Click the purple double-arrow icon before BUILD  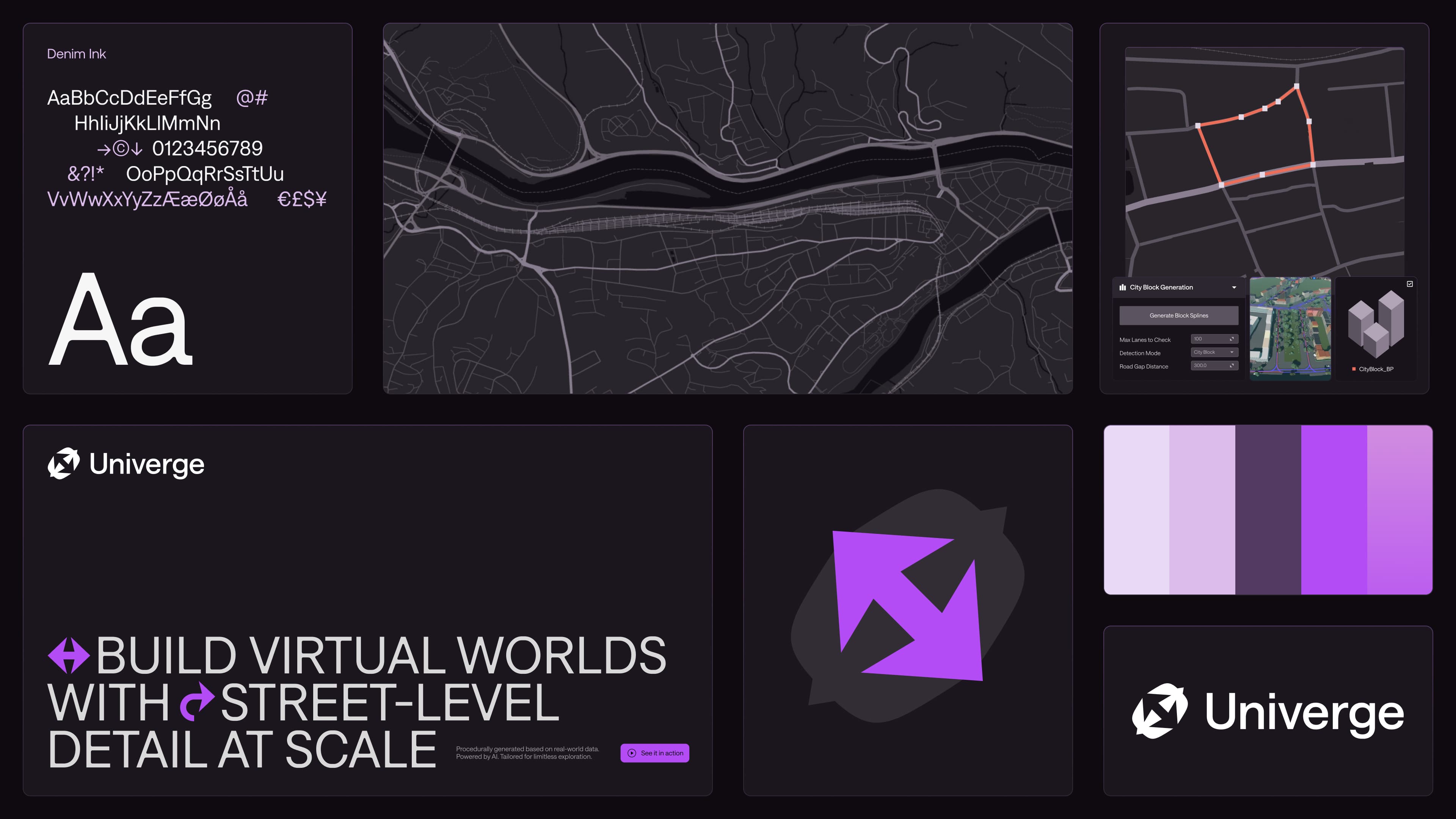pyautogui.click(x=68, y=656)
